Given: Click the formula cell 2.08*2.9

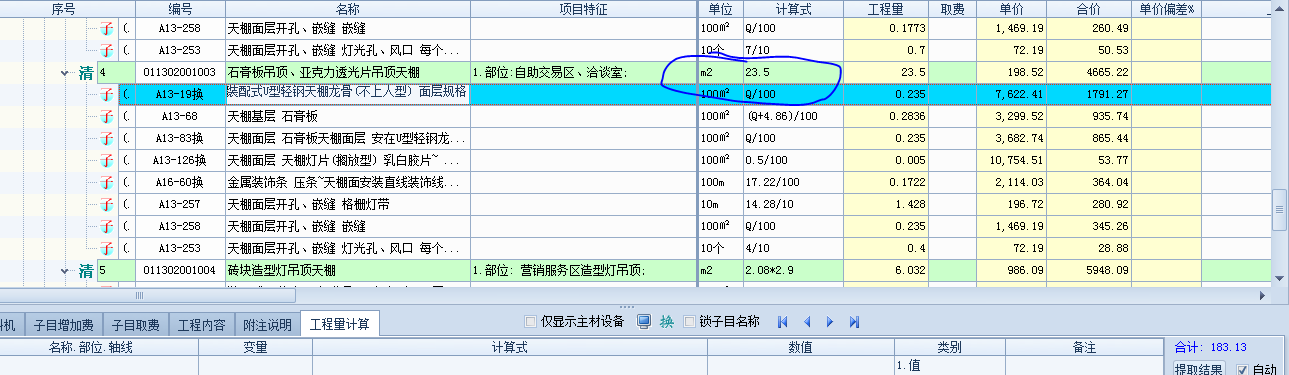Looking at the screenshot, I should pos(792,271).
